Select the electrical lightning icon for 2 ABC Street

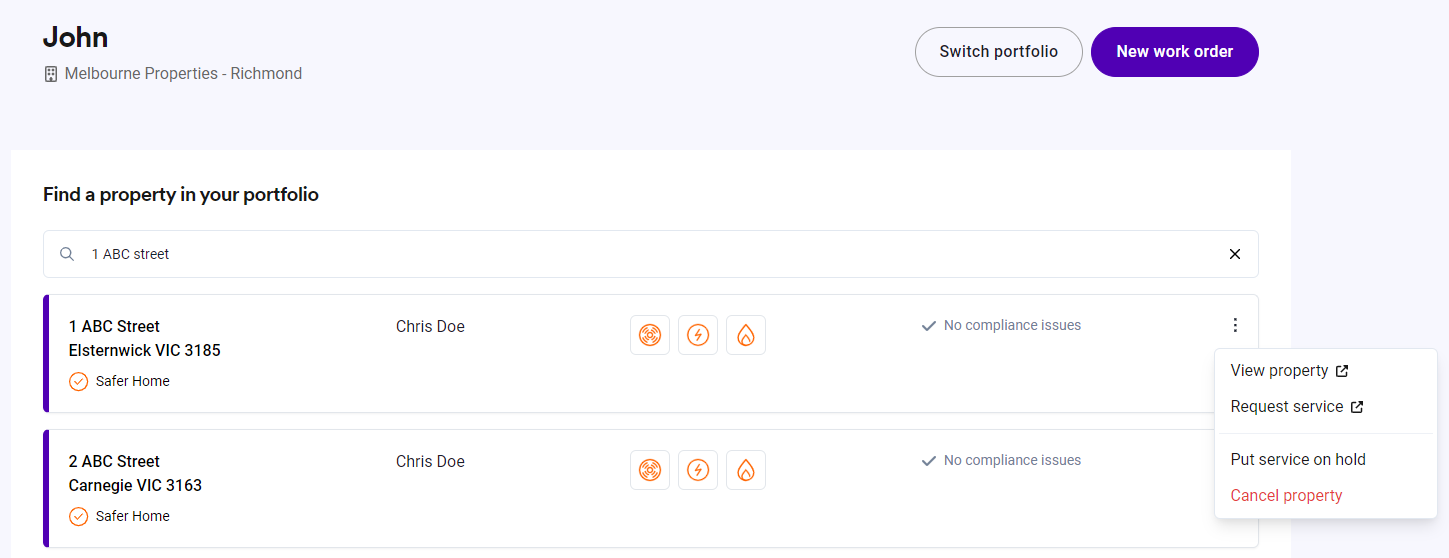(x=698, y=470)
